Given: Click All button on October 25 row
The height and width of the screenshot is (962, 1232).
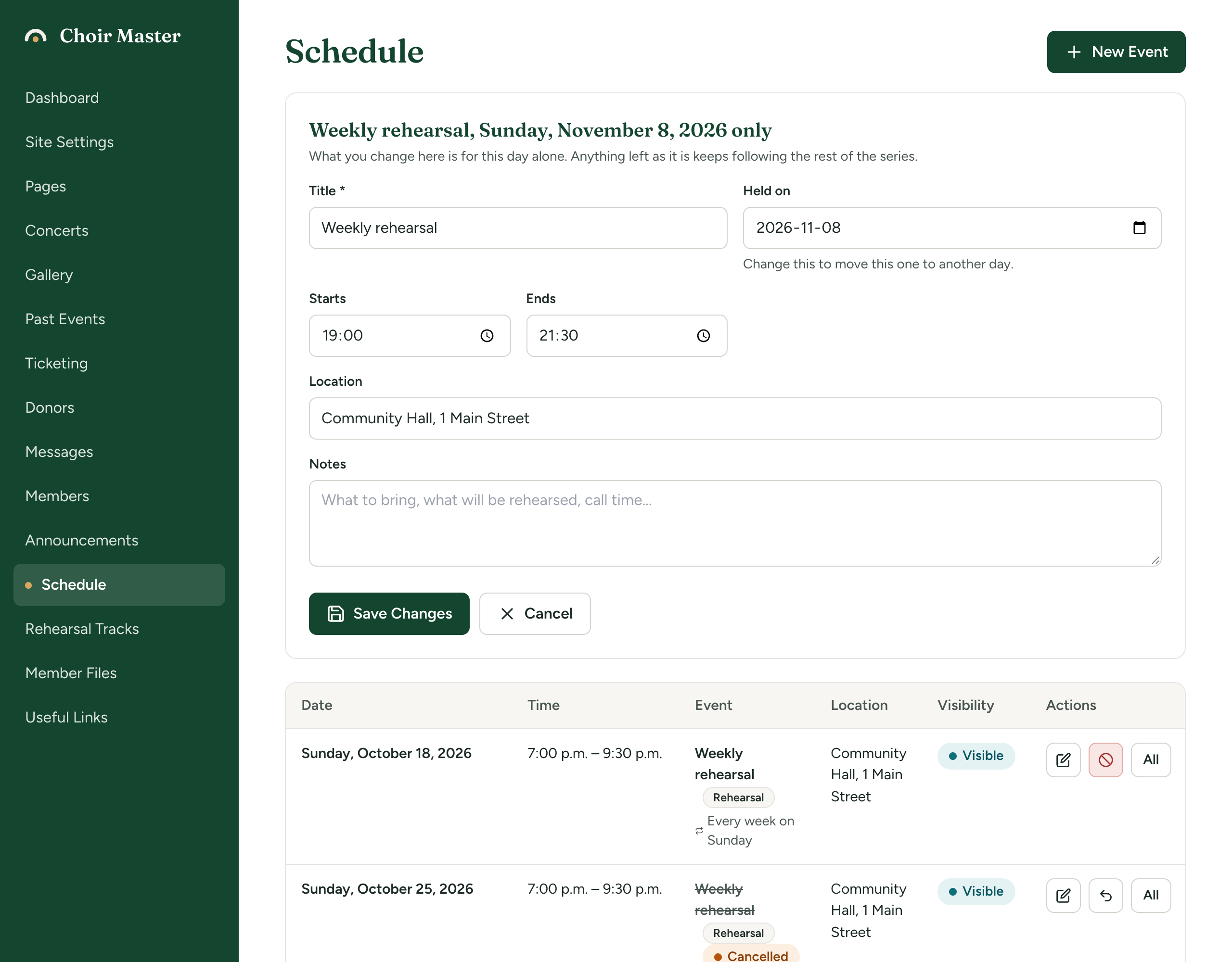Looking at the screenshot, I should [1150, 895].
